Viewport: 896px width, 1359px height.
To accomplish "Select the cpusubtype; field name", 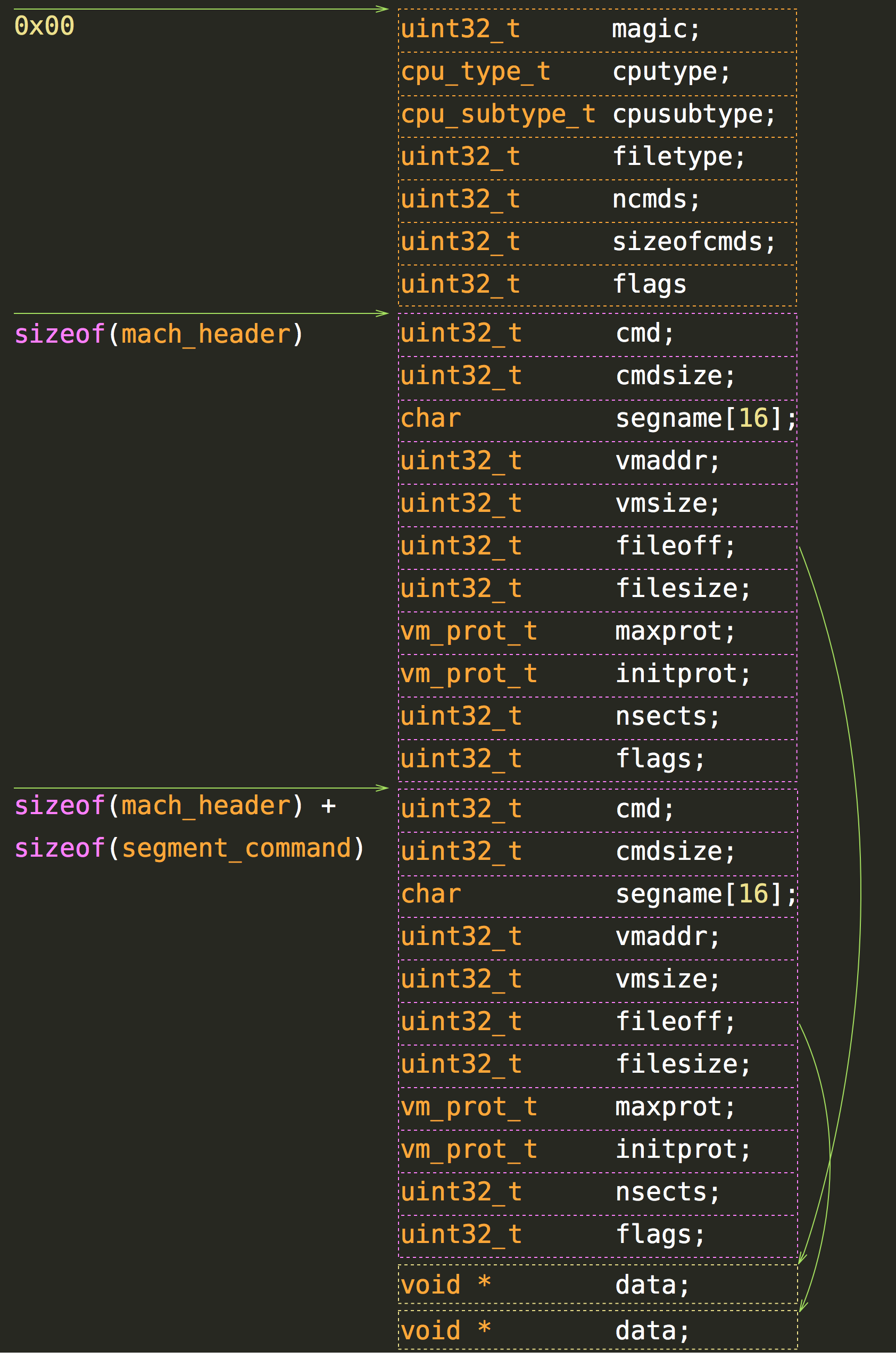I will [x=694, y=115].
